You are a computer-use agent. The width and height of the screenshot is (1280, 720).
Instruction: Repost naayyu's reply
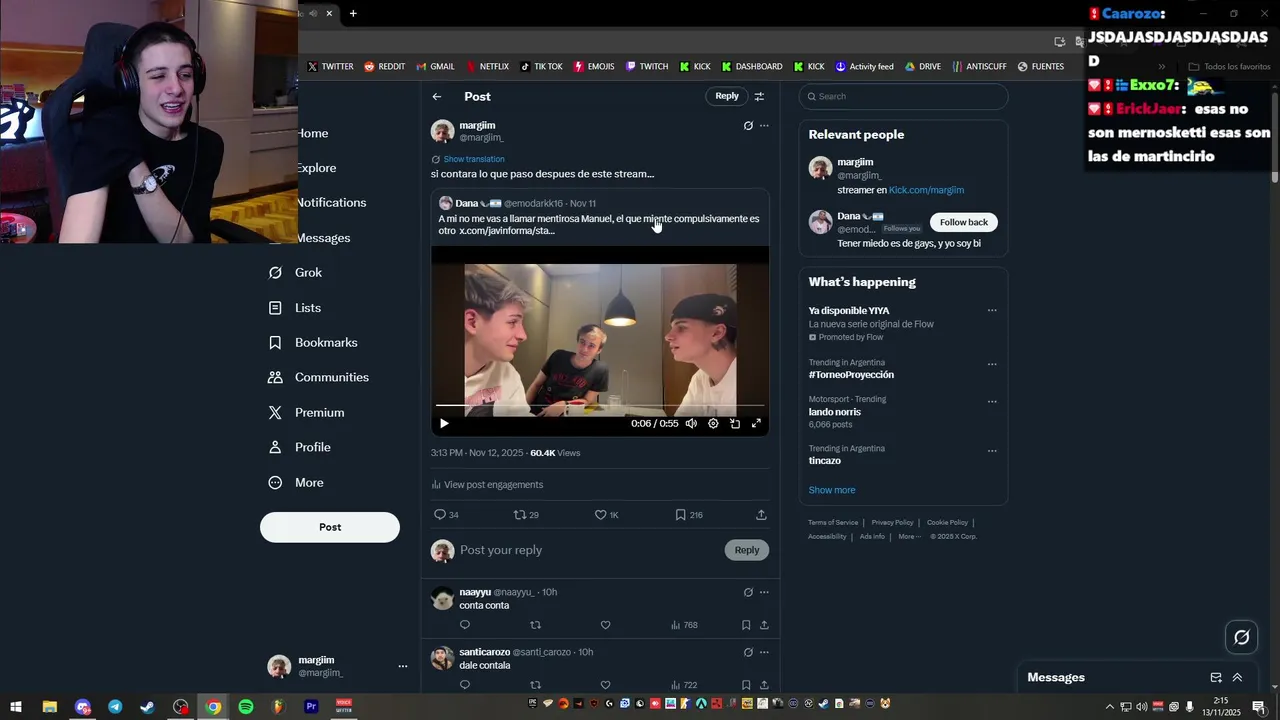(535, 625)
